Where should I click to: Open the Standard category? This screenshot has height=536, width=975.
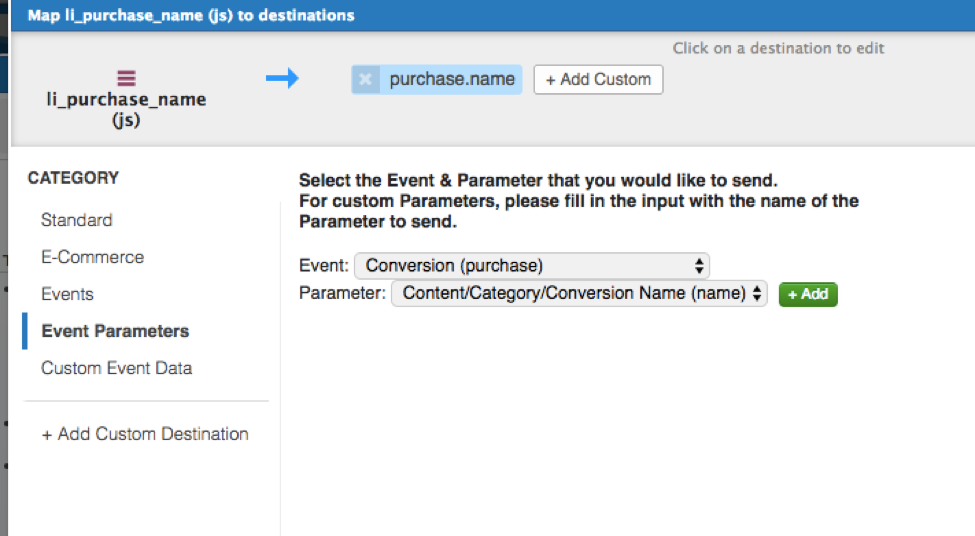click(x=76, y=220)
